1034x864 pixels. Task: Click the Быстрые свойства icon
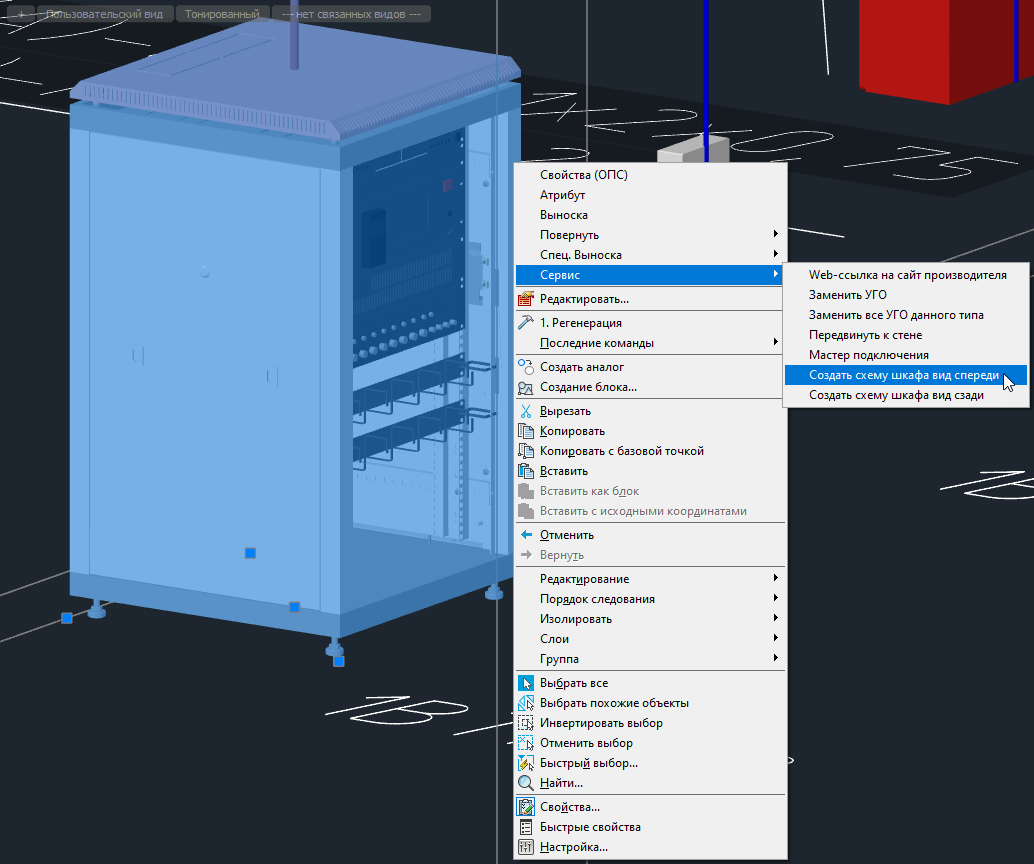(527, 827)
